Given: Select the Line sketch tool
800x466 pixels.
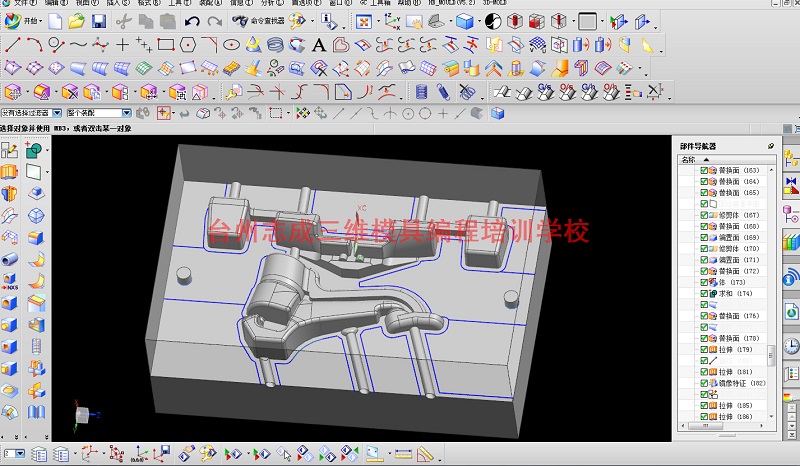Looking at the screenshot, I should coord(13,45).
